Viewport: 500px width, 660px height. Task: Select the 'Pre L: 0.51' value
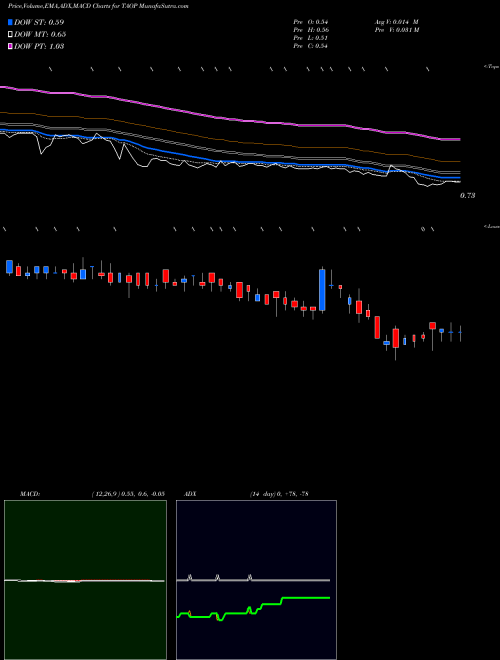pyautogui.click(x=311, y=38)
